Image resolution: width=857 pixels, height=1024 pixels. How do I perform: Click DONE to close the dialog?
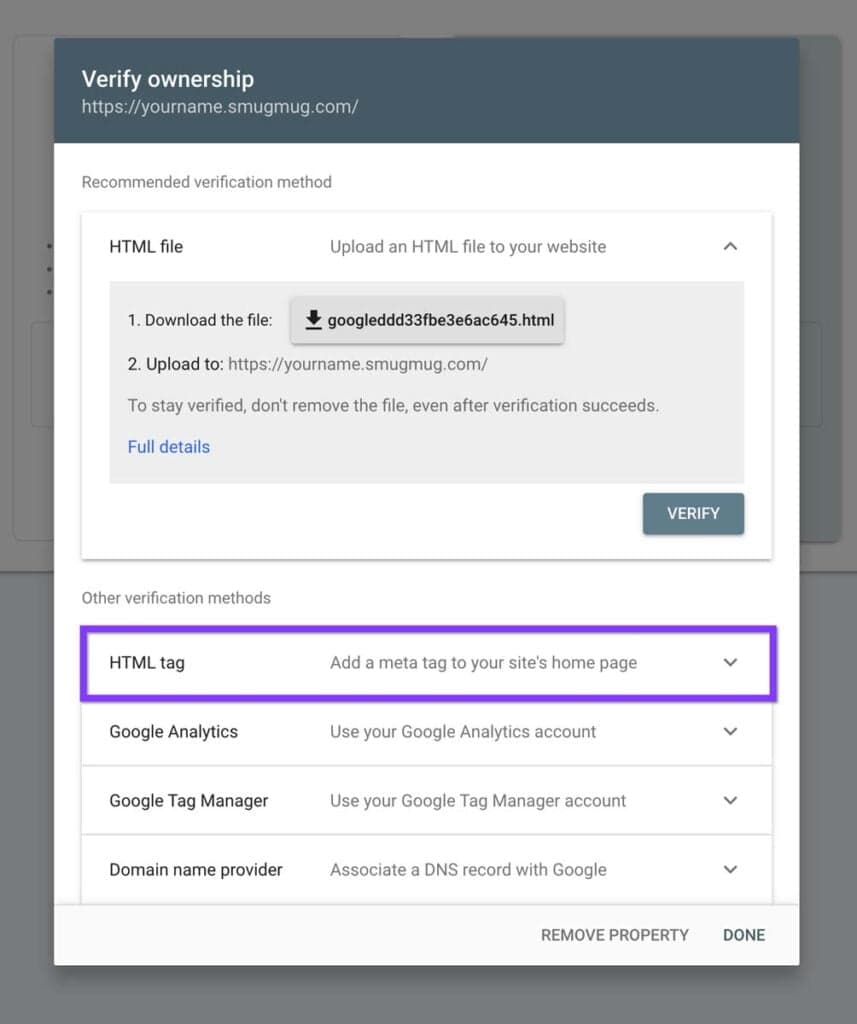point(743,934)
